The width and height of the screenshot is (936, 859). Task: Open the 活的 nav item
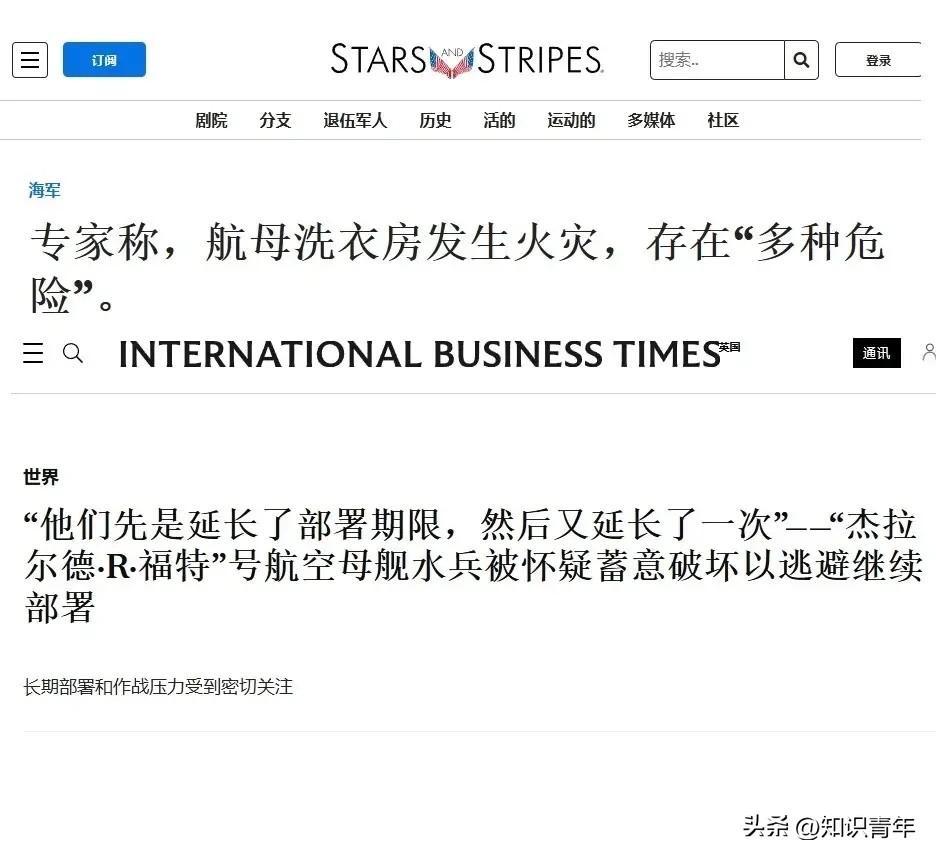coord(499,121)
